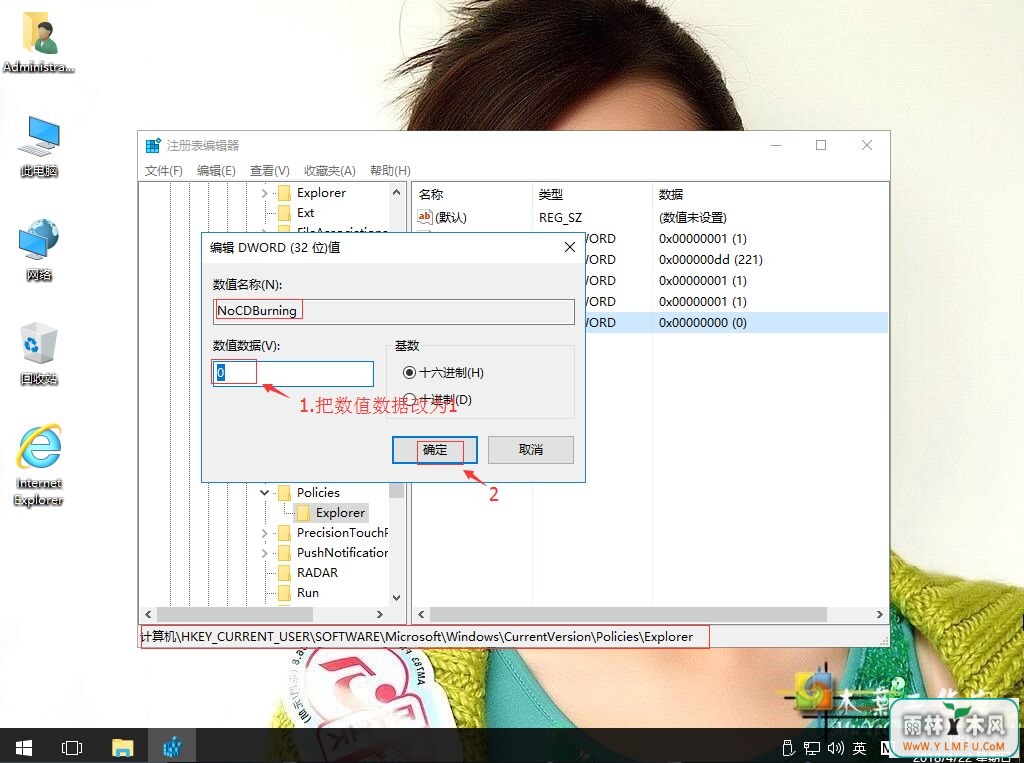Screen dimensions: 1024x763
Task: Click the REG_SZ type cell
Action: point(560,218)
